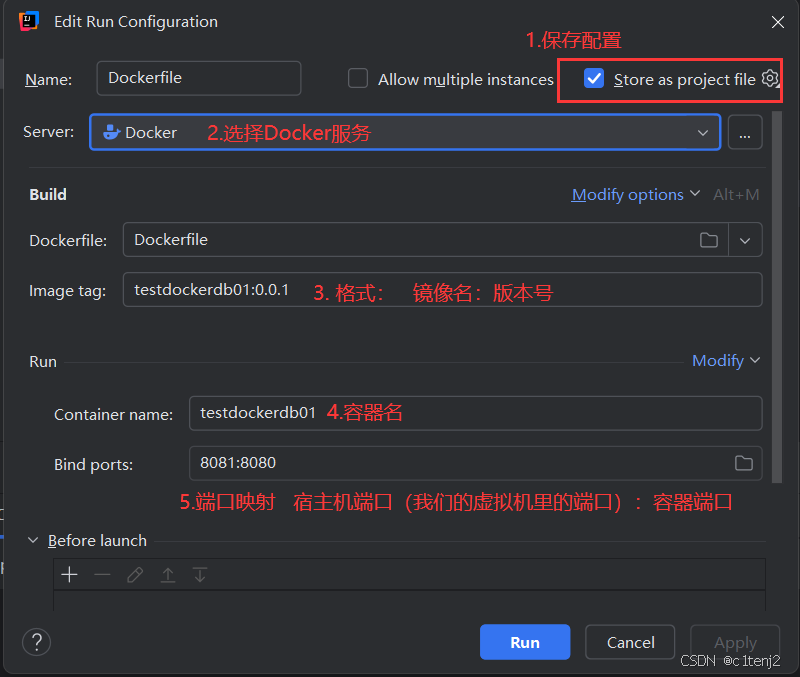Enable Allow multiple instances checkbox
Screen dimensions: 800x677
358,79
